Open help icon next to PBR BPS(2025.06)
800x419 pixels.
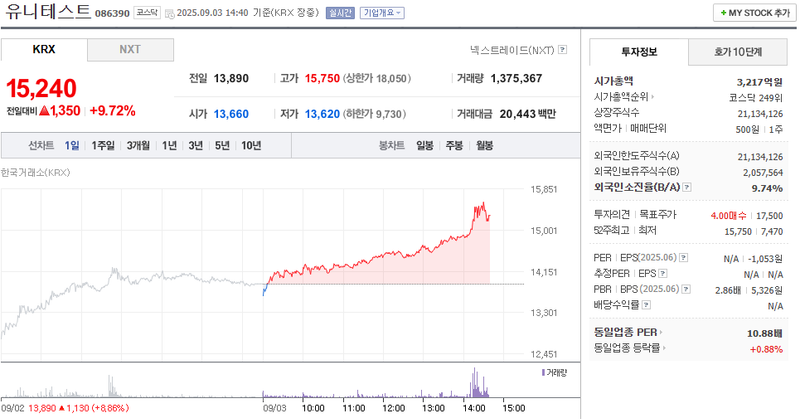pos(686,289)
